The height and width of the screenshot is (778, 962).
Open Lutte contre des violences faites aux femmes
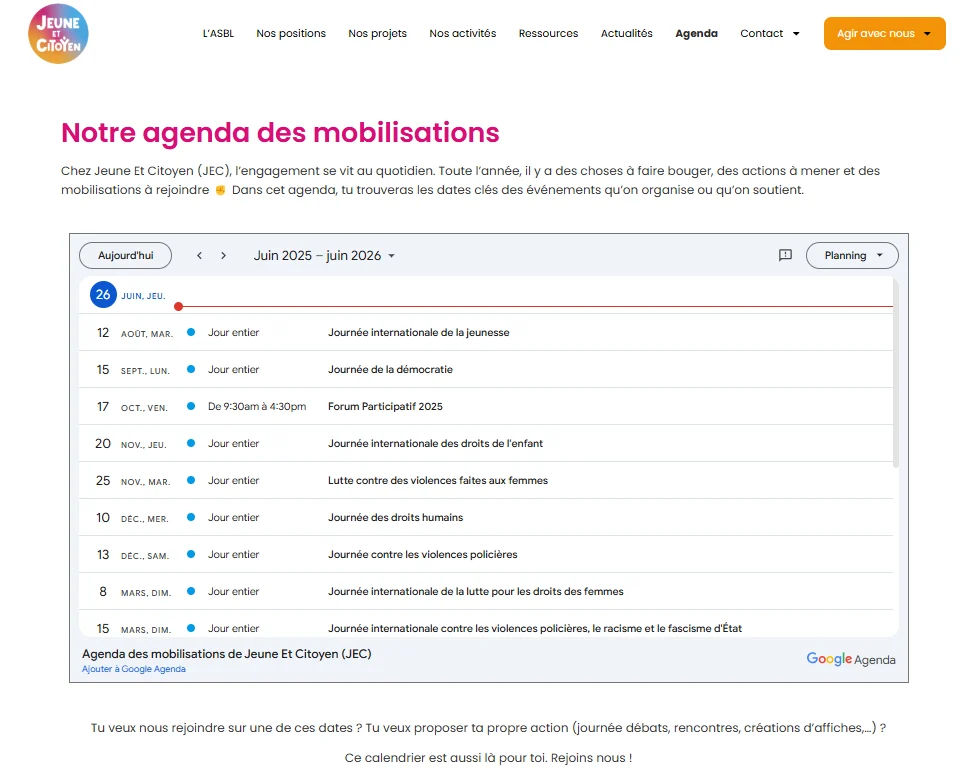[x=438, y=480]
